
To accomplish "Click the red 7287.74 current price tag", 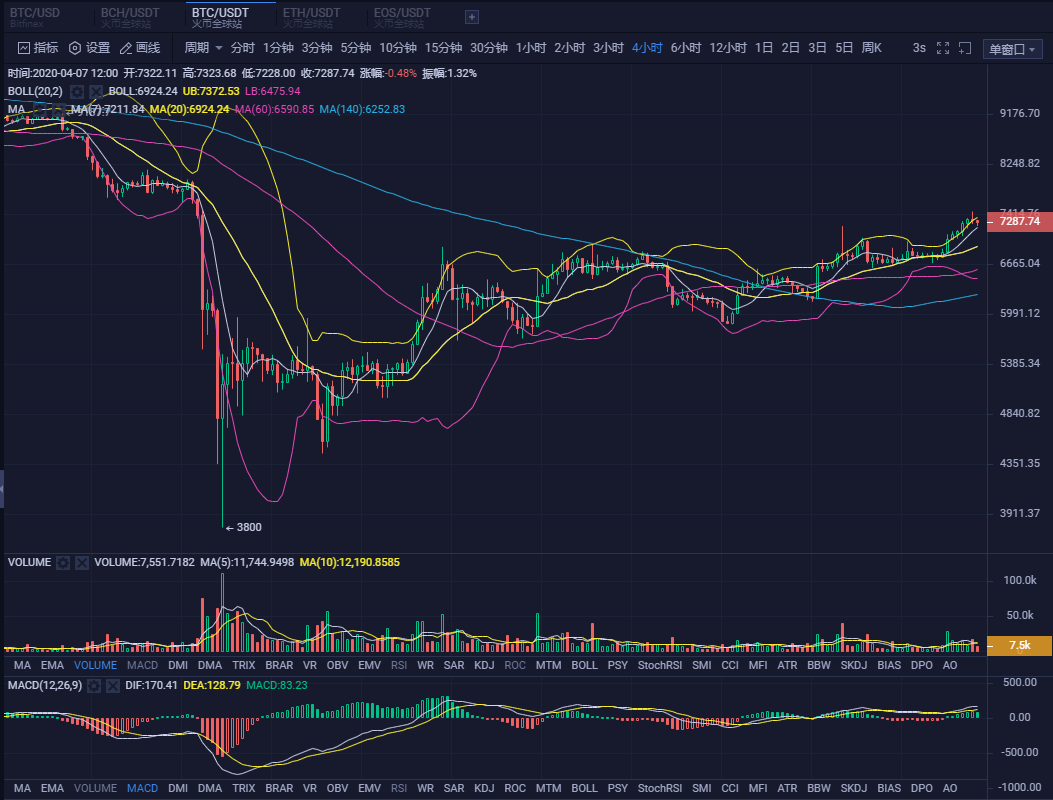I will pyautogui.click(x=1019, y=221).
